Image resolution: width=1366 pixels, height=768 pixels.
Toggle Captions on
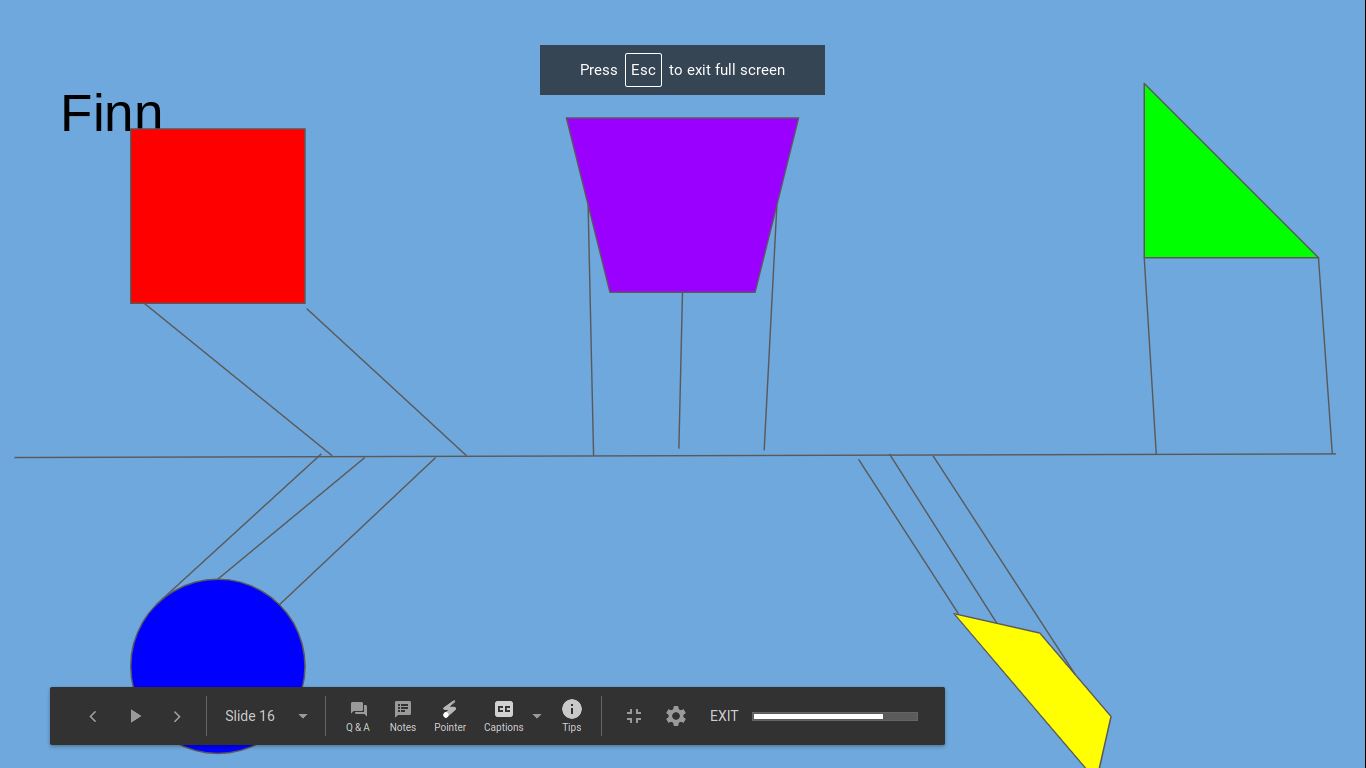tap(503, 716)
